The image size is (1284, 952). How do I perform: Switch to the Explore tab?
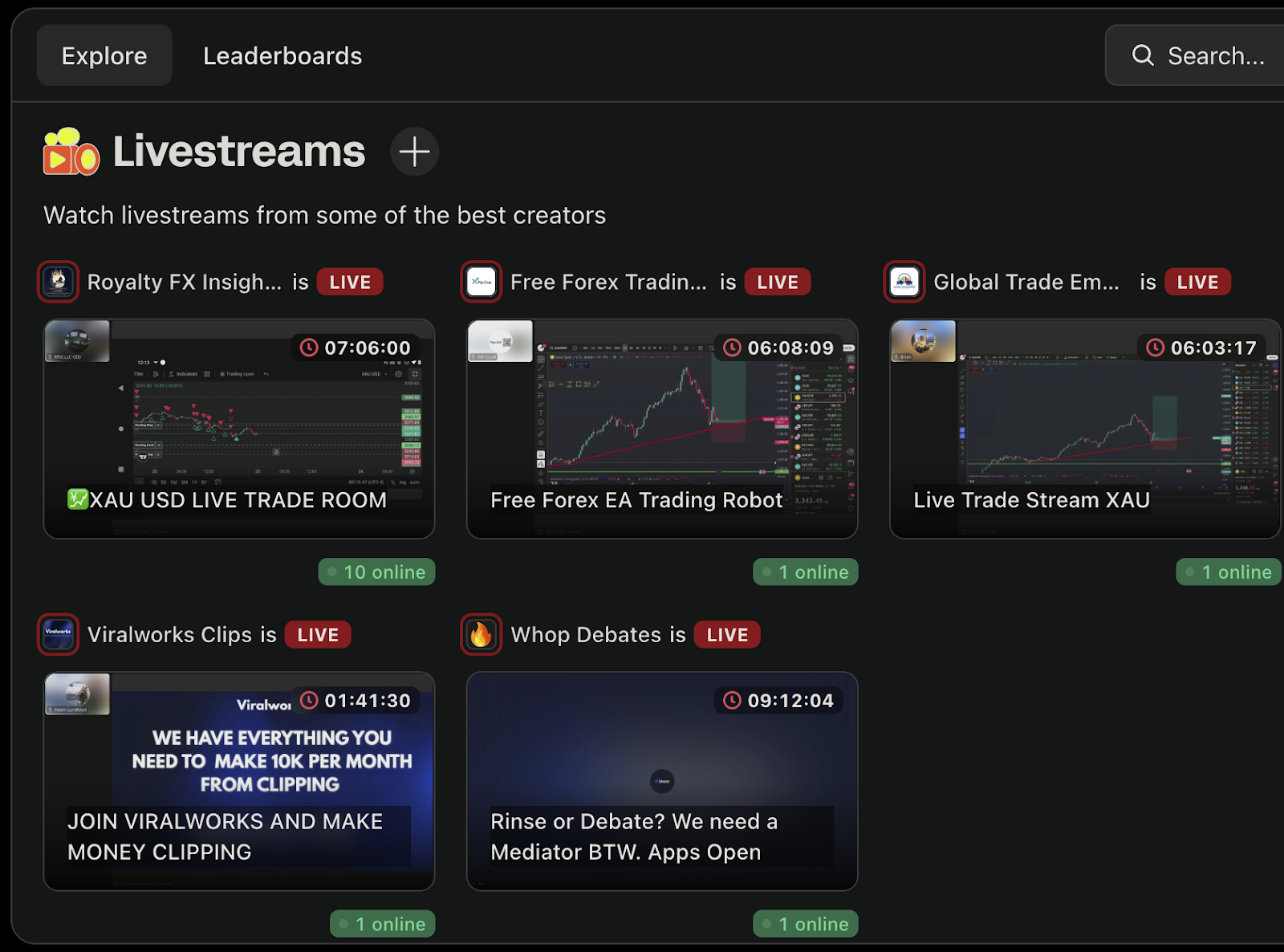(x=104, y=55)
